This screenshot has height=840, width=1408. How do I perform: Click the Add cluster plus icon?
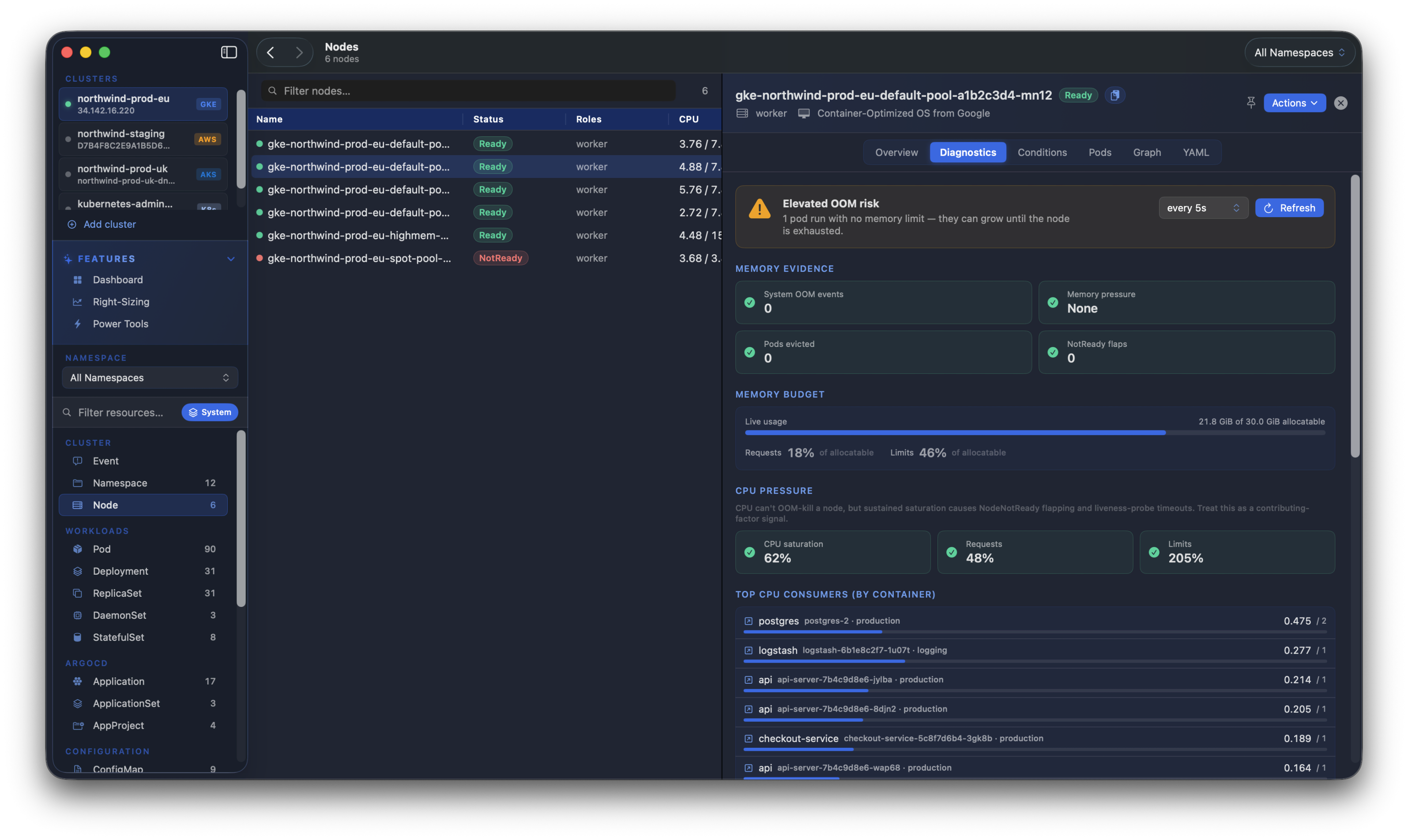(x=72, y=224)
